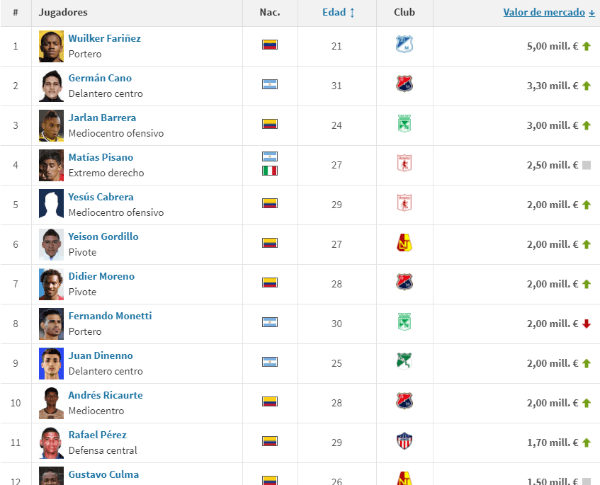600x485 pixels.
Task: Click América de Cali crest for Matías Pisano
Action: [404, 164]
